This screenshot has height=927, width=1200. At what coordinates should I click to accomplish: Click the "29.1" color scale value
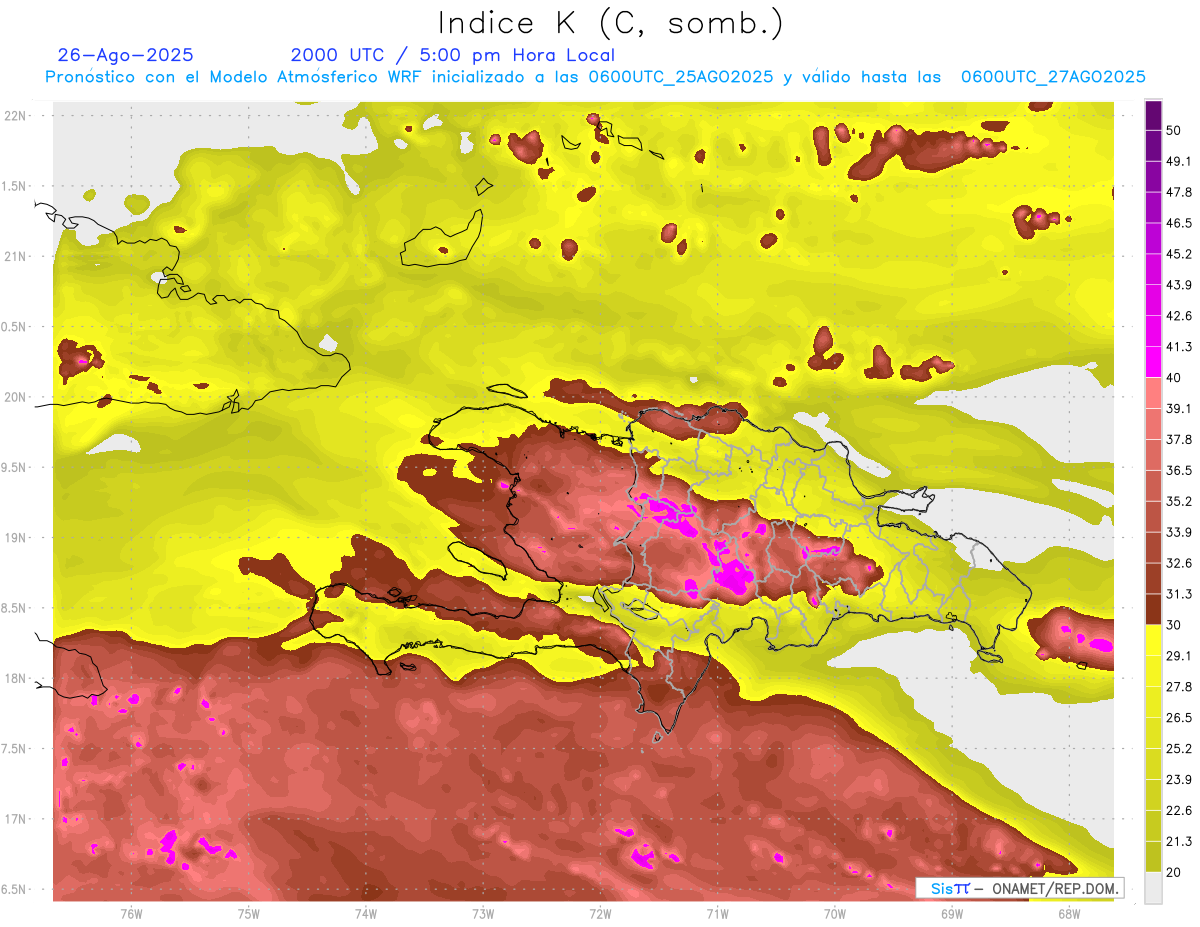[x=1178, y=656]
